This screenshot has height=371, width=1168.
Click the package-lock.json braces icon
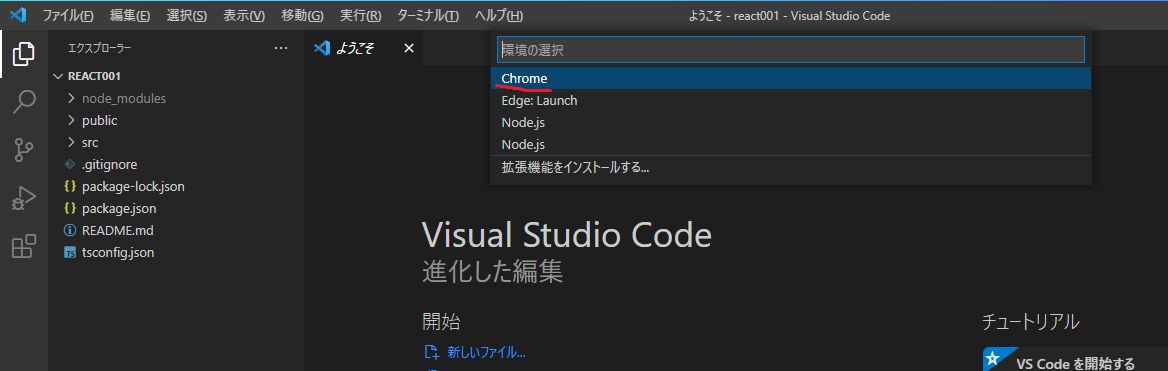click(70, 186)
